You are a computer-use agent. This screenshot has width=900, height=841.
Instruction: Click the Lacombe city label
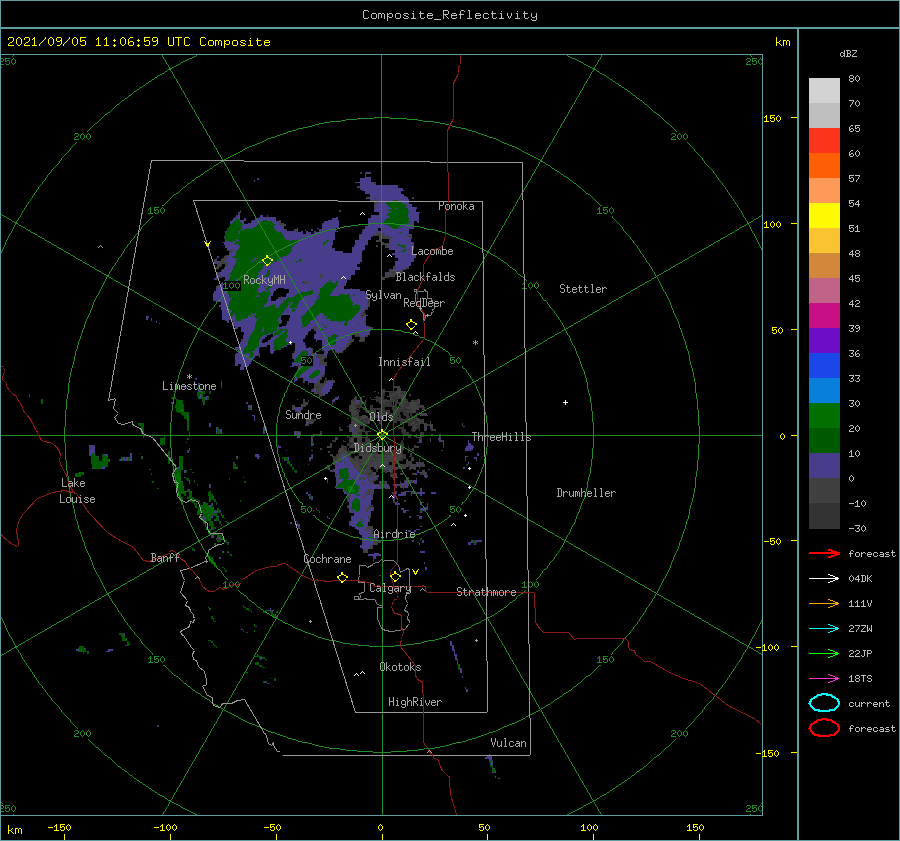click(x=432, y=251)
